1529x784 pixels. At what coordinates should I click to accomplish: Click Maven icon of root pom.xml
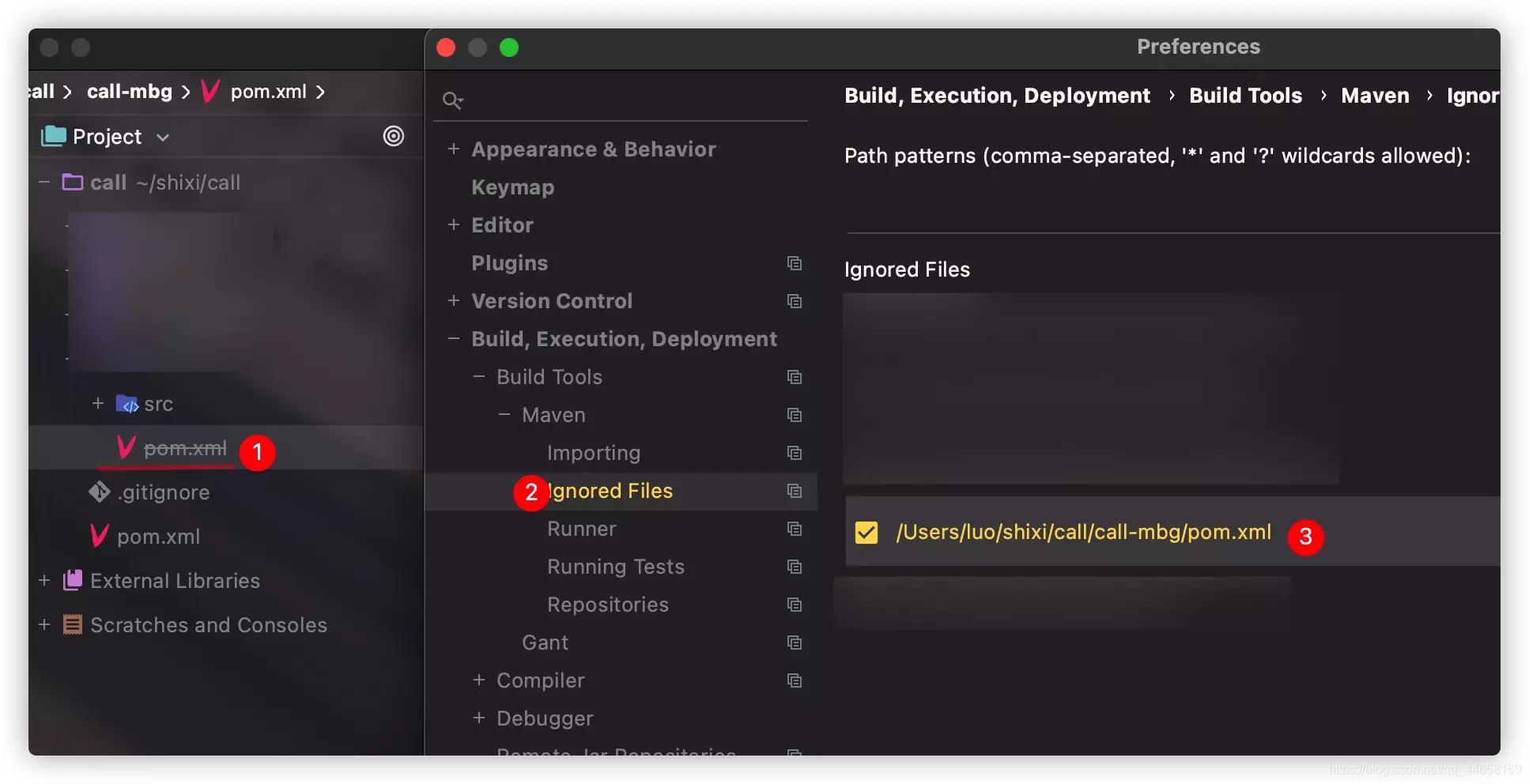click(100, 536)
